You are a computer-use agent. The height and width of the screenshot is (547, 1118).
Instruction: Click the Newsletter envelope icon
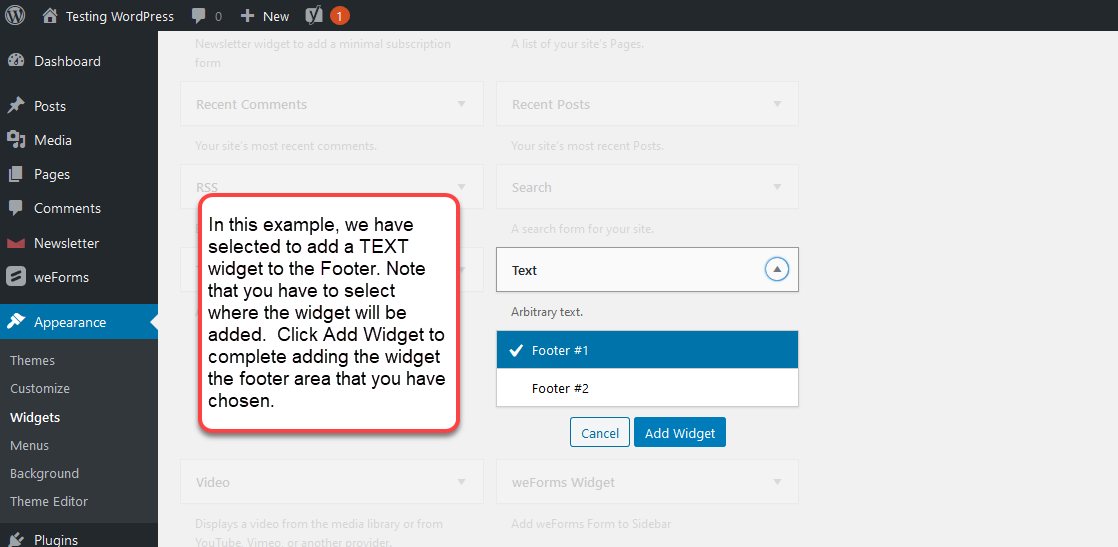(x=16, y=243)
